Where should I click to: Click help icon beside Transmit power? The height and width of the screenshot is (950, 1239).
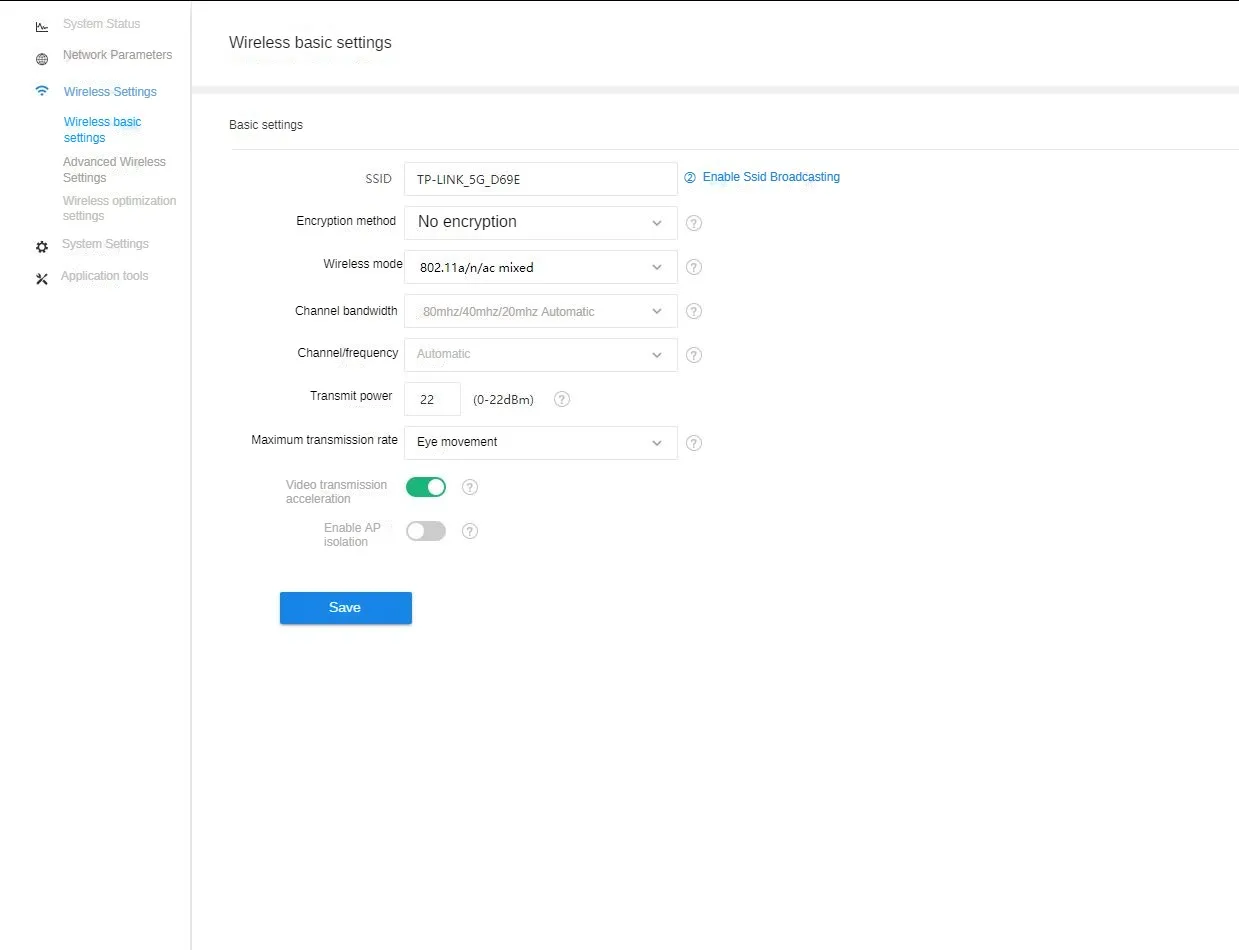pyautogui.click(x=562, y=399)
